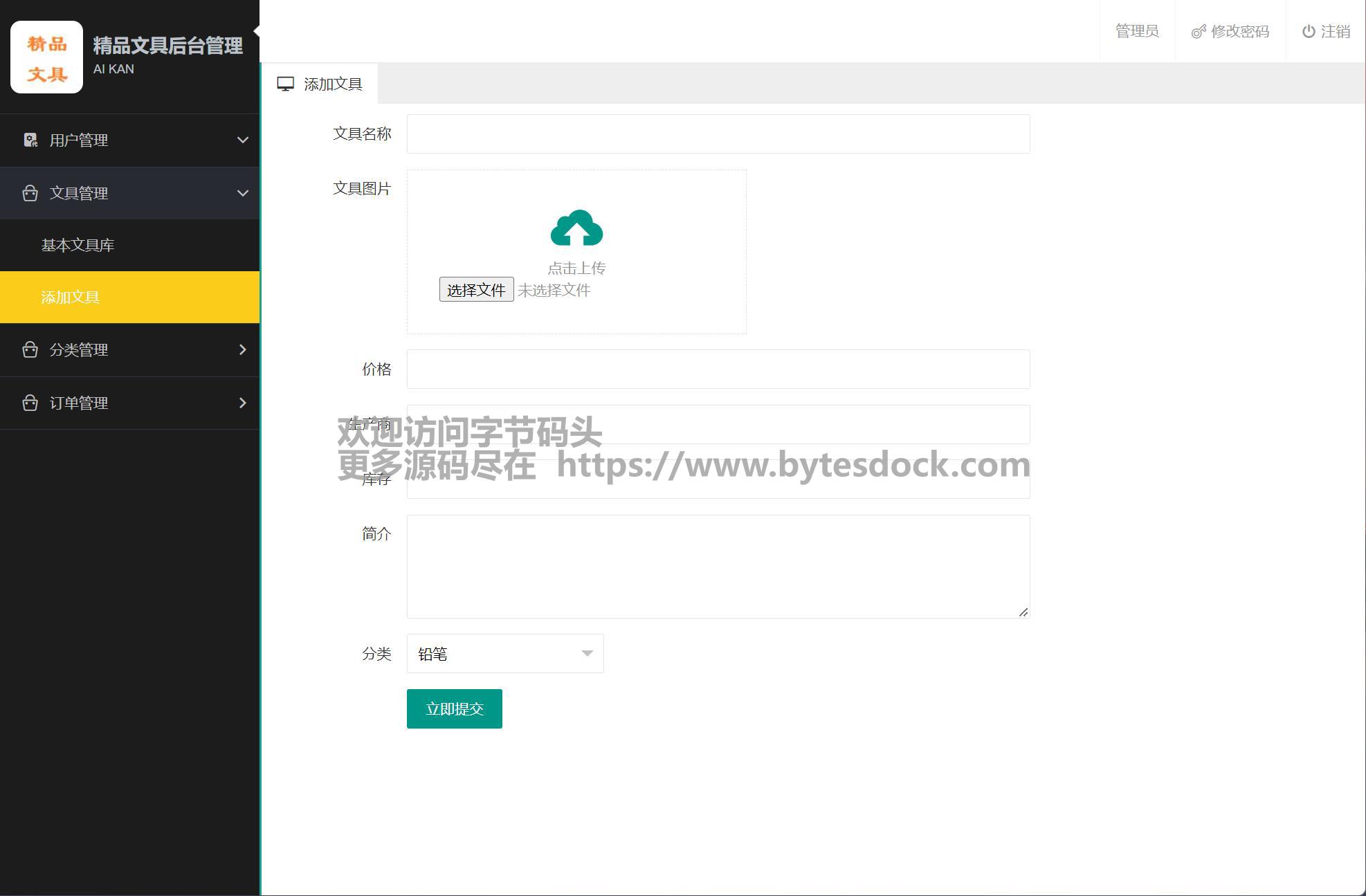
Task: Collapse the sidebar with the arrow handle
Action: 256,30
